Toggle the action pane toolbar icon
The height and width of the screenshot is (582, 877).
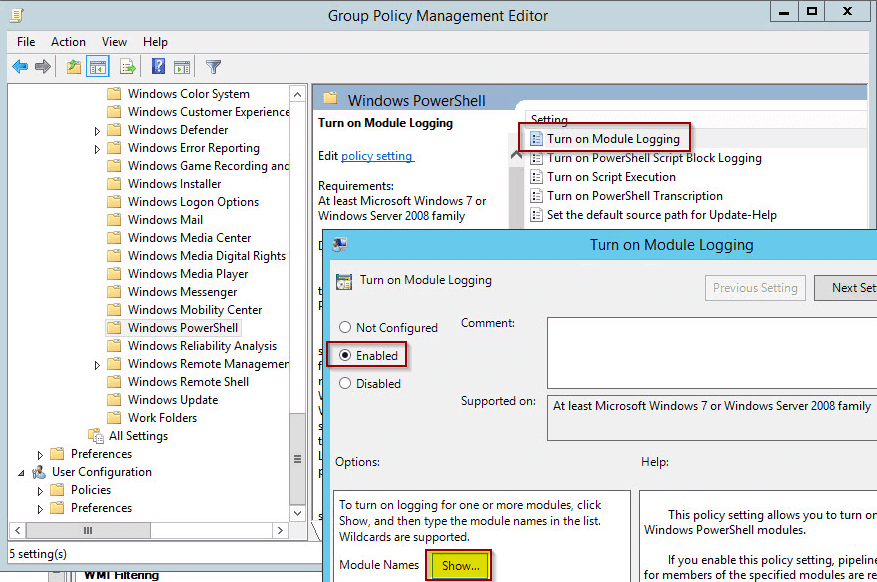click(x=182, y=67)
